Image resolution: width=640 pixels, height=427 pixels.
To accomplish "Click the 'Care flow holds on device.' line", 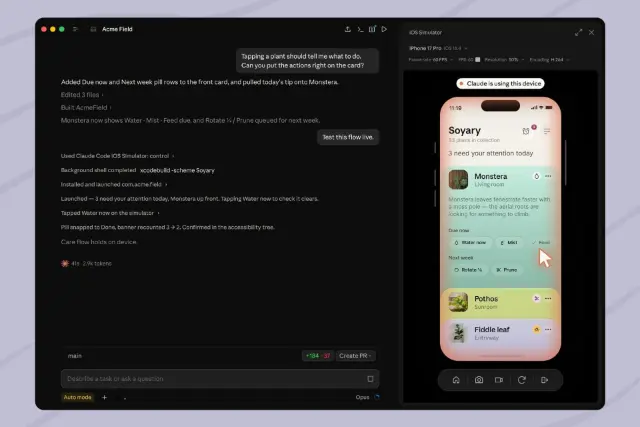I will click(x=98, y=242).
